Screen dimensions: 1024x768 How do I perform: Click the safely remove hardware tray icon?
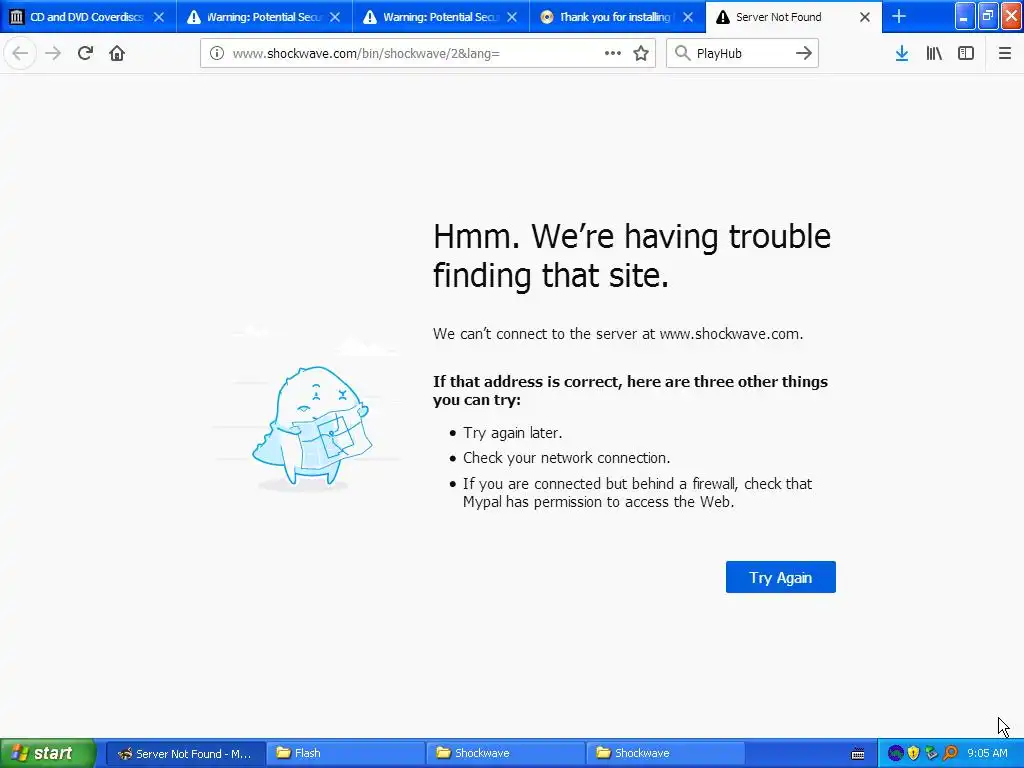pos(932,754)
